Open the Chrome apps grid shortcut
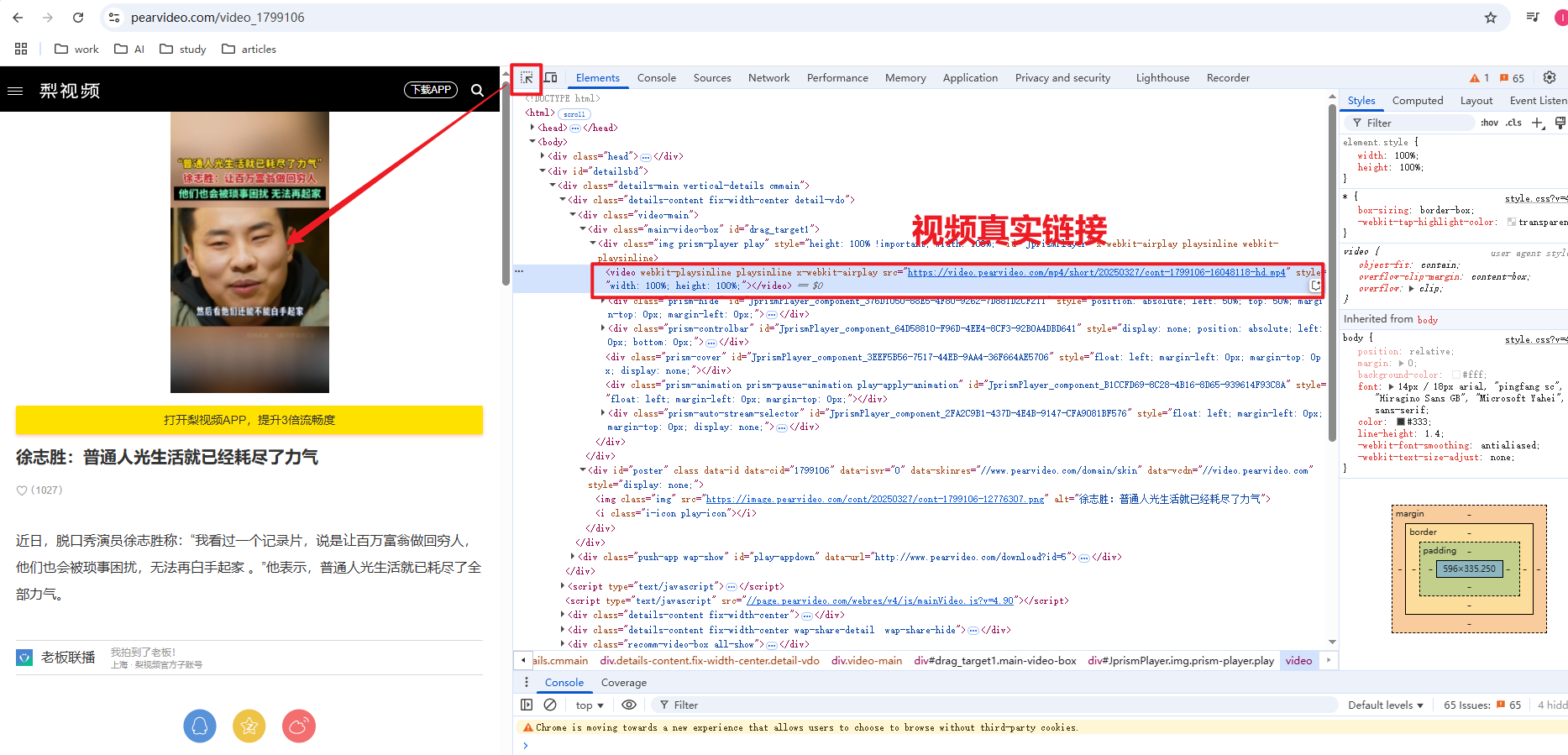Viewport: 1568px width, 755px height. pos(21,49)
